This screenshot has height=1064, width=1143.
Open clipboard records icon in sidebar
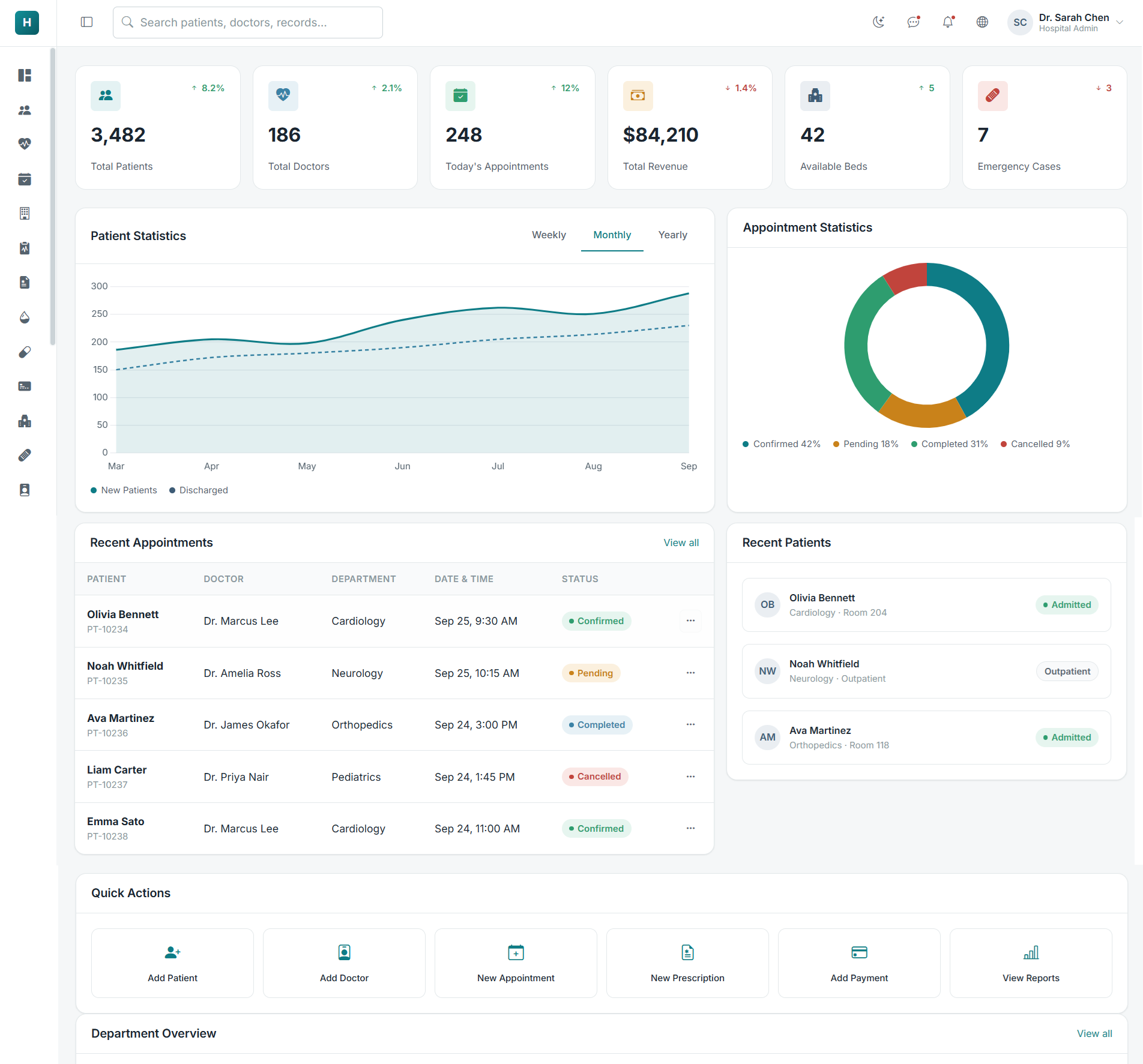[25, 248]
